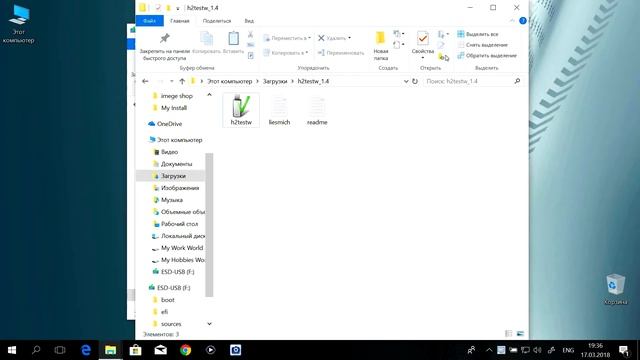The height and width of the screenshot is (360, 640).
Task: Click Delete (Удалить) button
Action: (334, 38)
